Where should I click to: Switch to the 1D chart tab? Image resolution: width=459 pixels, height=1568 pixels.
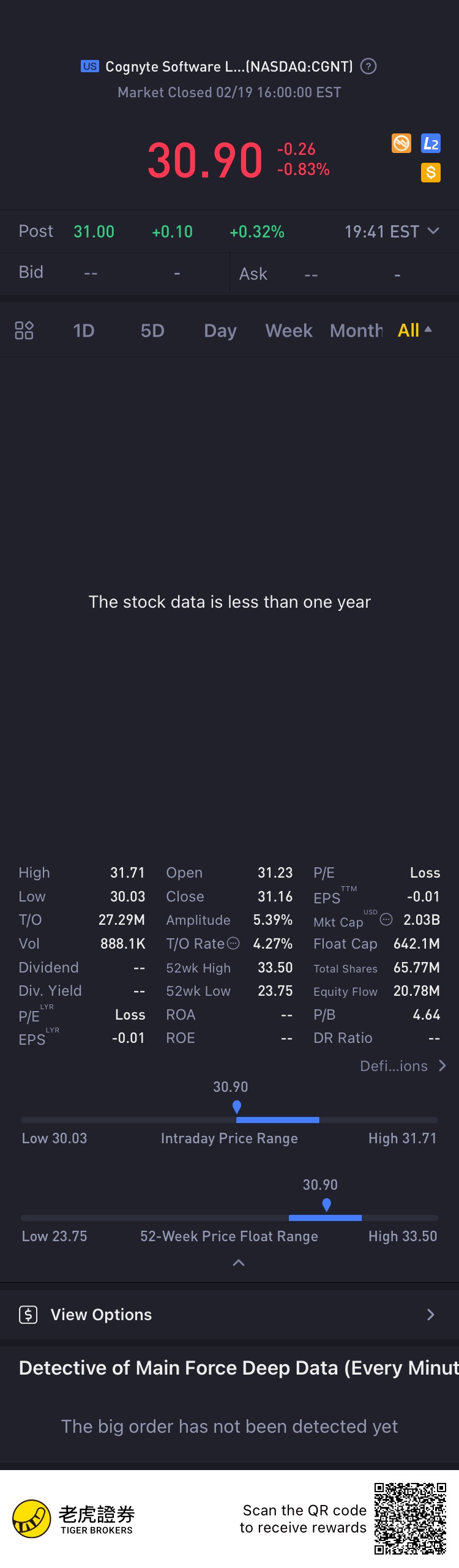(84, 330)
